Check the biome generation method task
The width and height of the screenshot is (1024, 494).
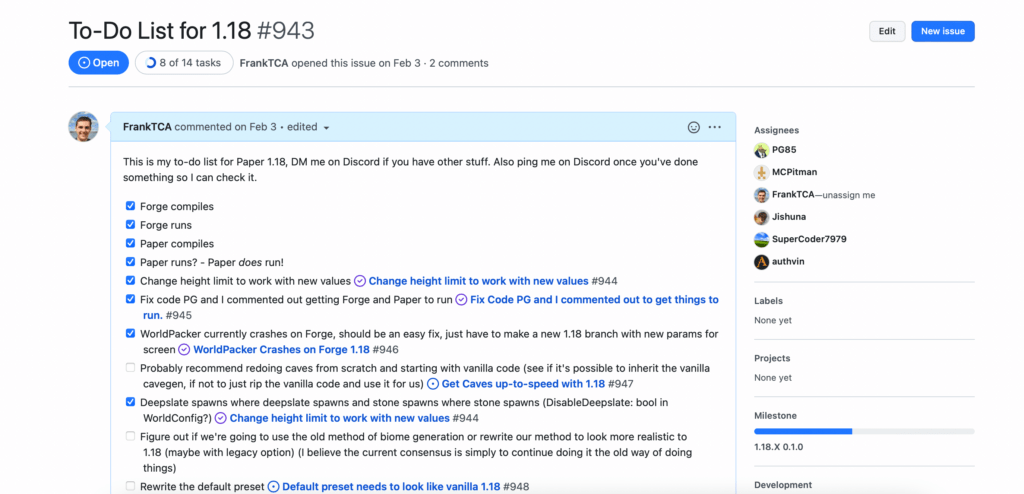pos(131,436)
